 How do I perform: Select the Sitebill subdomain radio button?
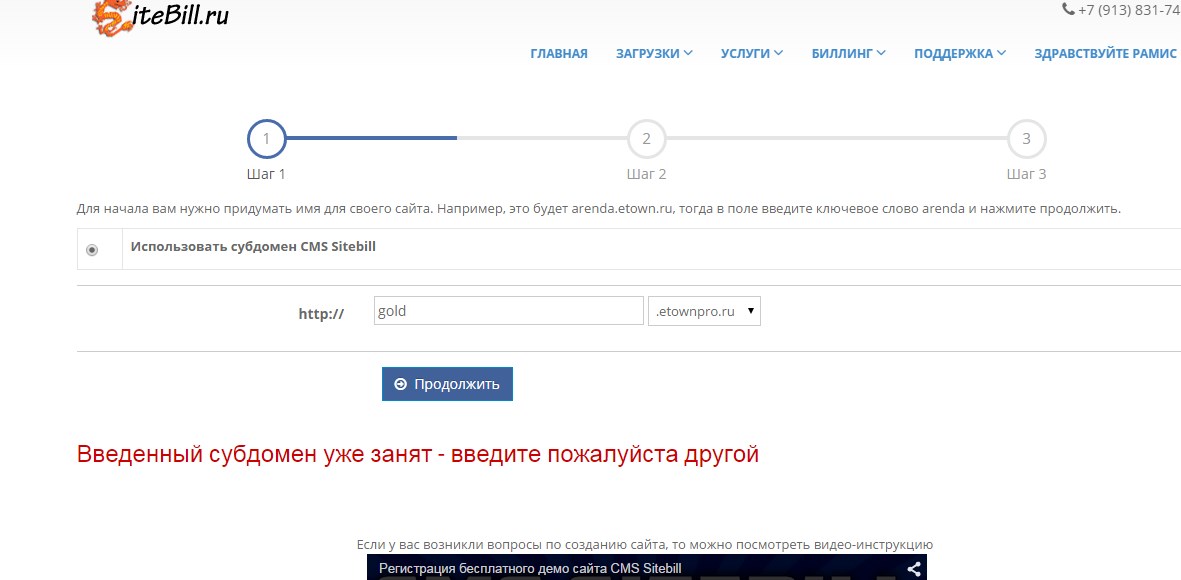click(92, 250)
